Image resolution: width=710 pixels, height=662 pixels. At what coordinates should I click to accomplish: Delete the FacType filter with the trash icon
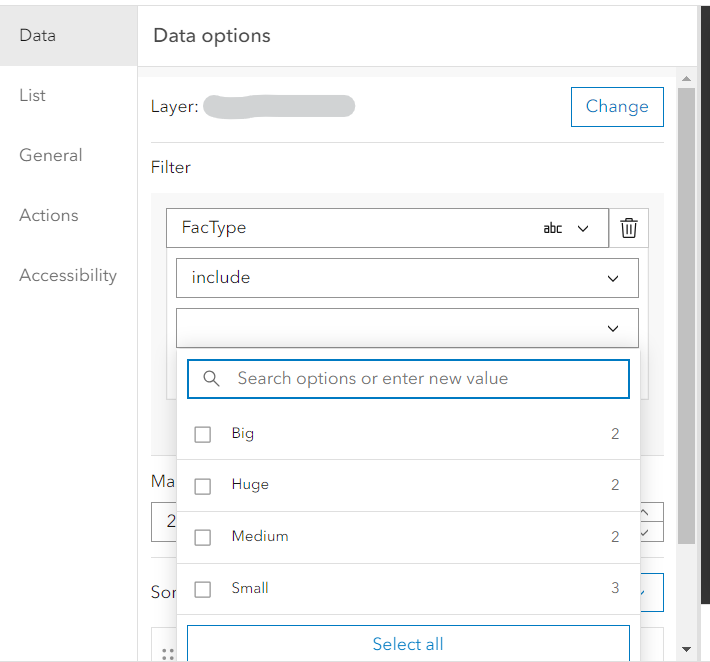click(629, 228)
